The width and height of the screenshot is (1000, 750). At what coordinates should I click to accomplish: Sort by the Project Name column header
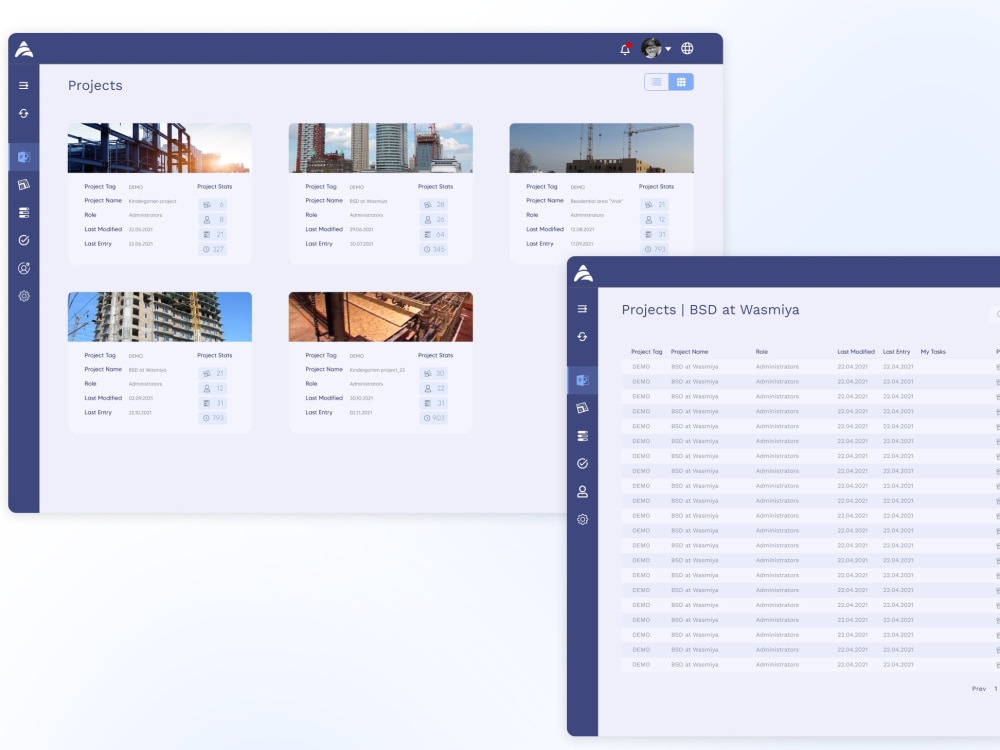coord(689,352)
